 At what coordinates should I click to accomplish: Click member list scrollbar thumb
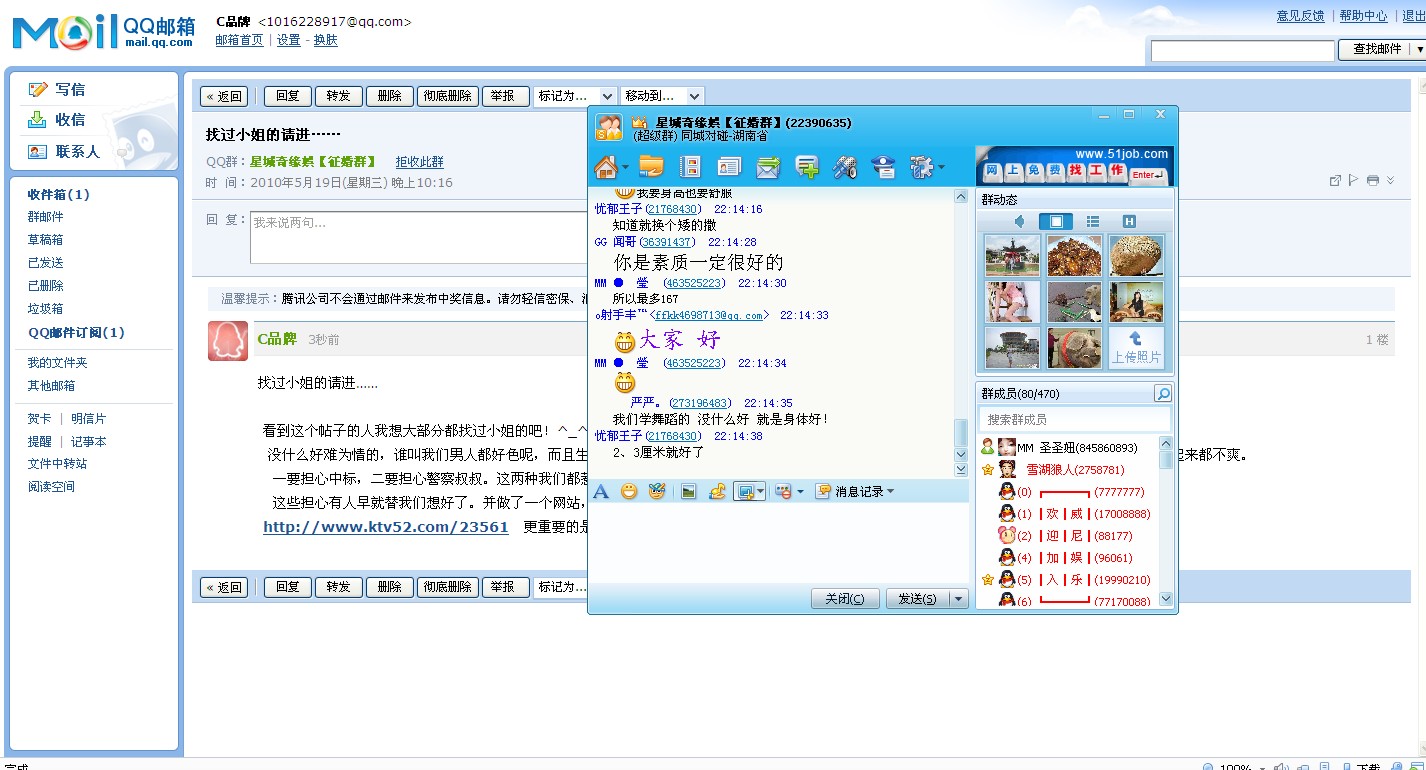1166,459
